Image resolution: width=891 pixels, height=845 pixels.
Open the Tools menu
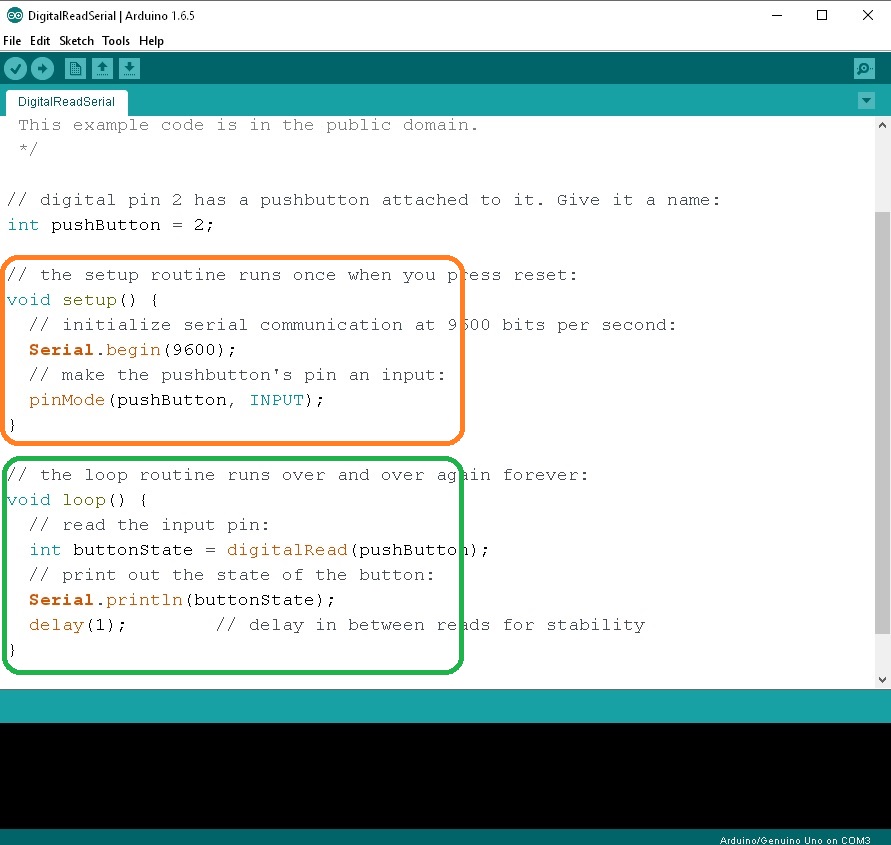(x=116, y=41)
